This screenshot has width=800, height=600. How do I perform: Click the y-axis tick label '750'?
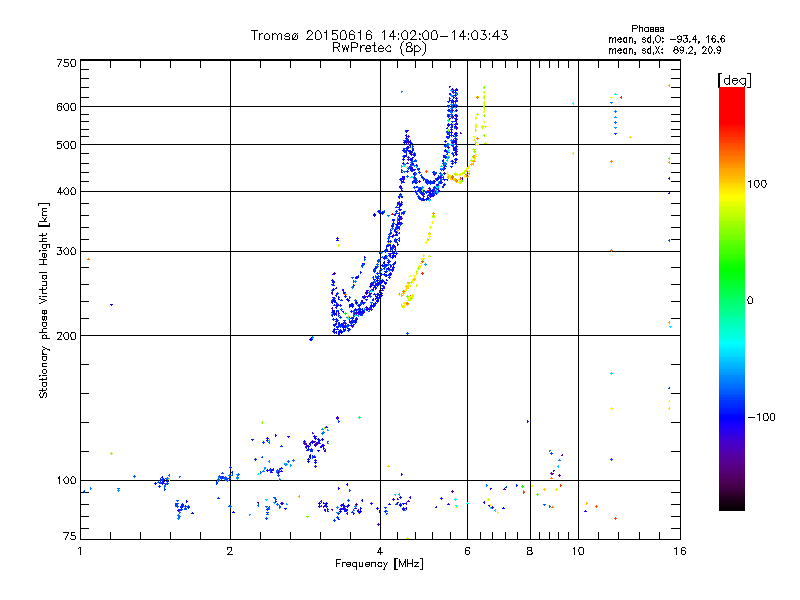[66, 63]
